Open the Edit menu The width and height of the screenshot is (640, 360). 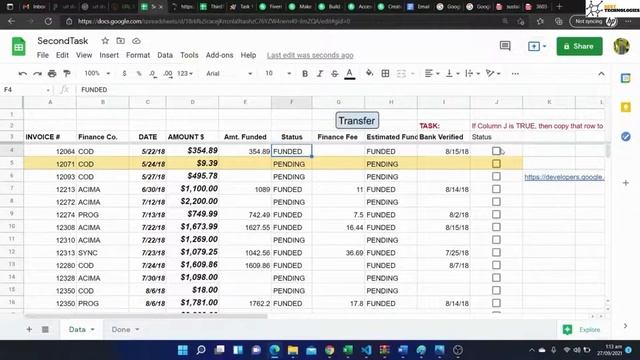[x=62, y=55]
